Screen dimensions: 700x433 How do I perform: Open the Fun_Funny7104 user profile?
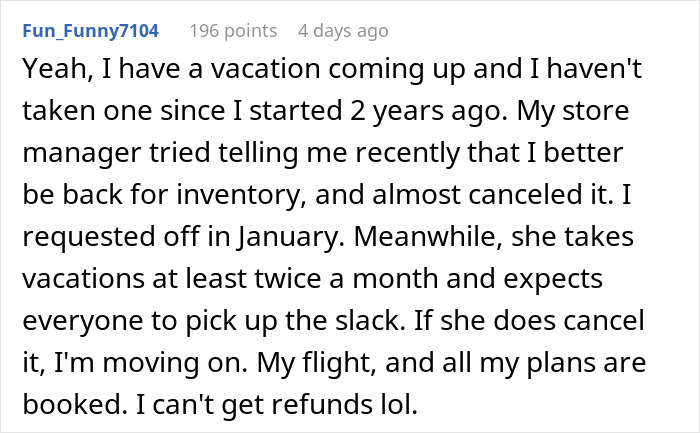[x=91, y=31]
